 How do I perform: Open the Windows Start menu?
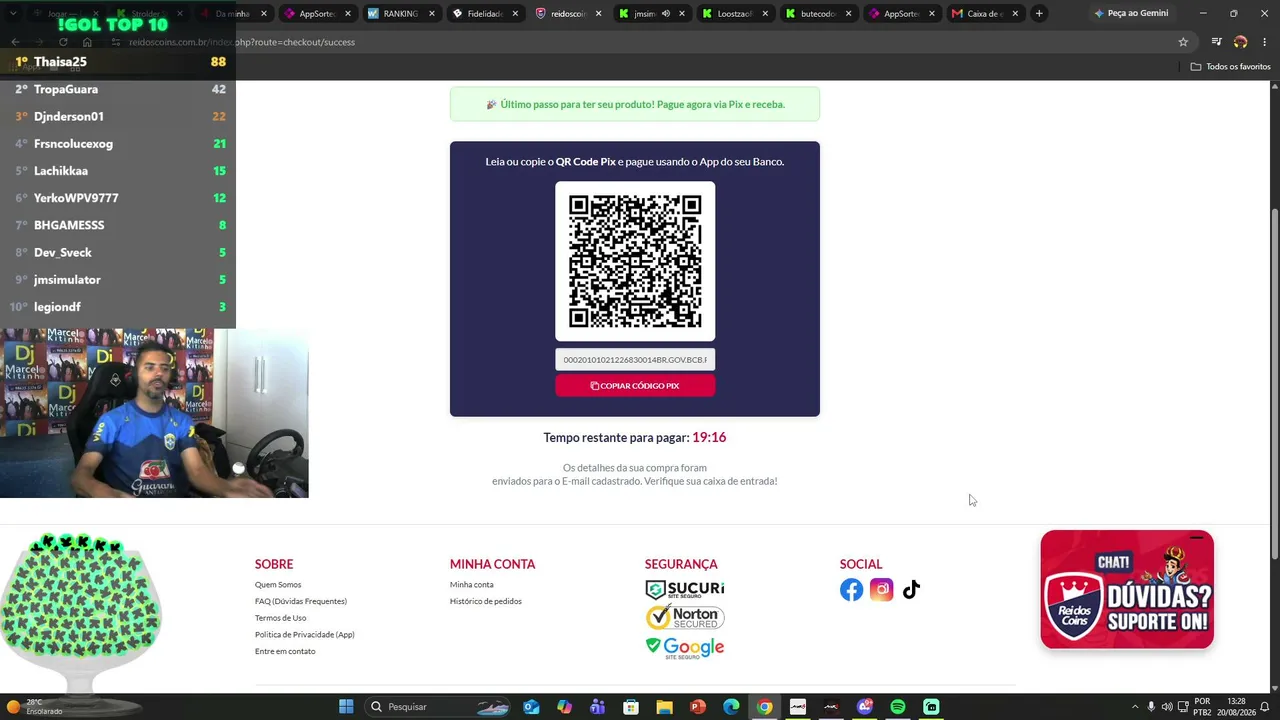[x=346, y=707]
